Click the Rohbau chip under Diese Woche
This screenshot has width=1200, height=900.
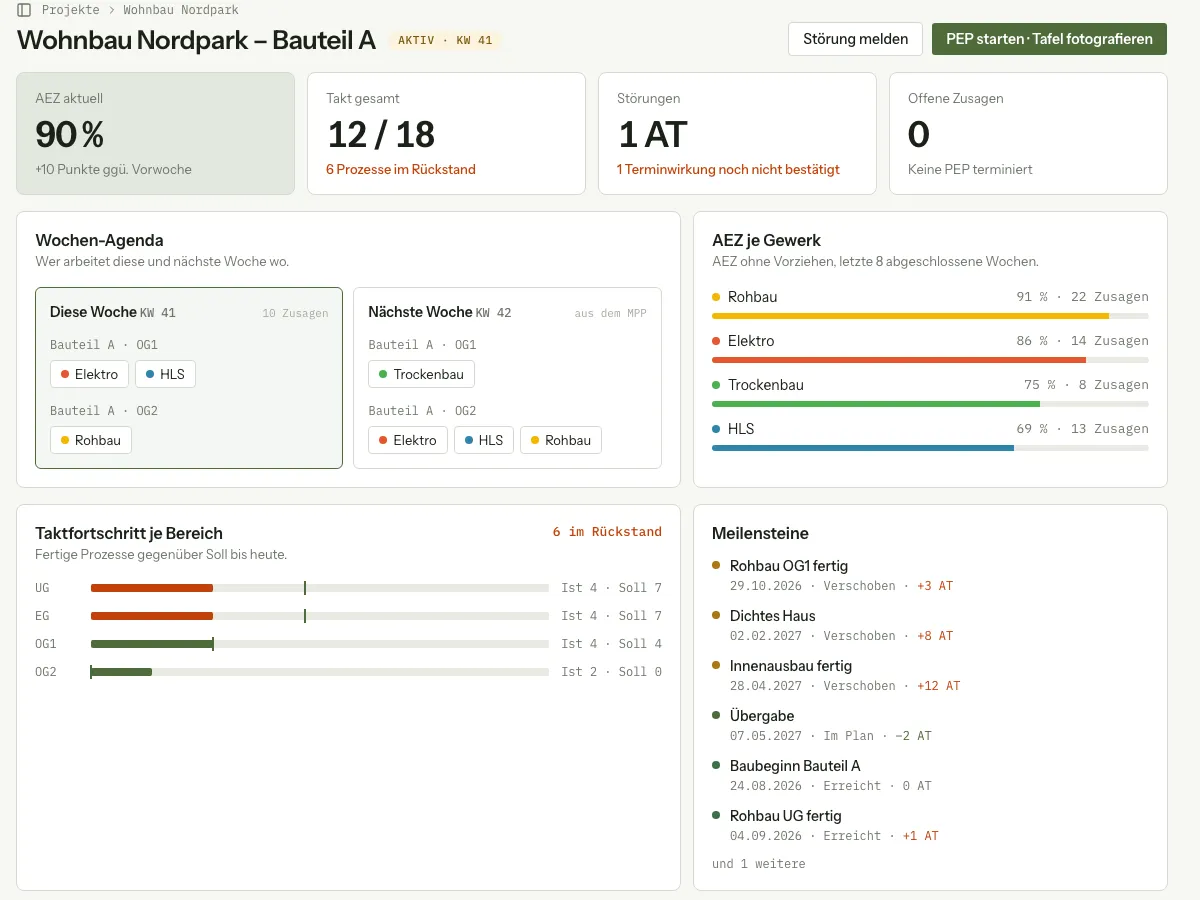point(91,440)
